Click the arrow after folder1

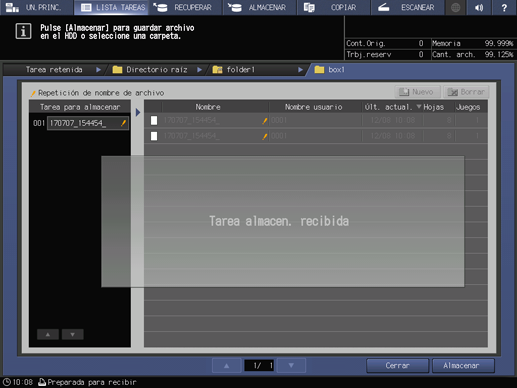[x=300, y=70]
